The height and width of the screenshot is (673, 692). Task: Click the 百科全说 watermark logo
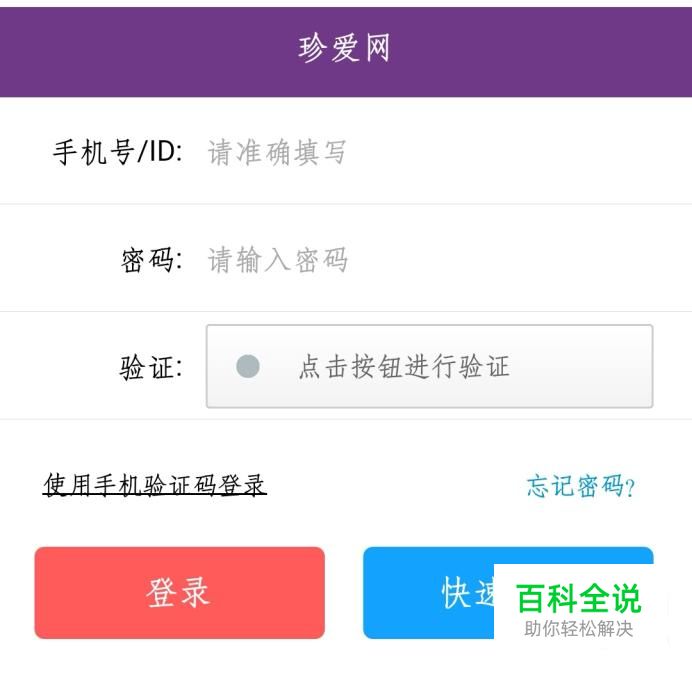tap(578, 598)
